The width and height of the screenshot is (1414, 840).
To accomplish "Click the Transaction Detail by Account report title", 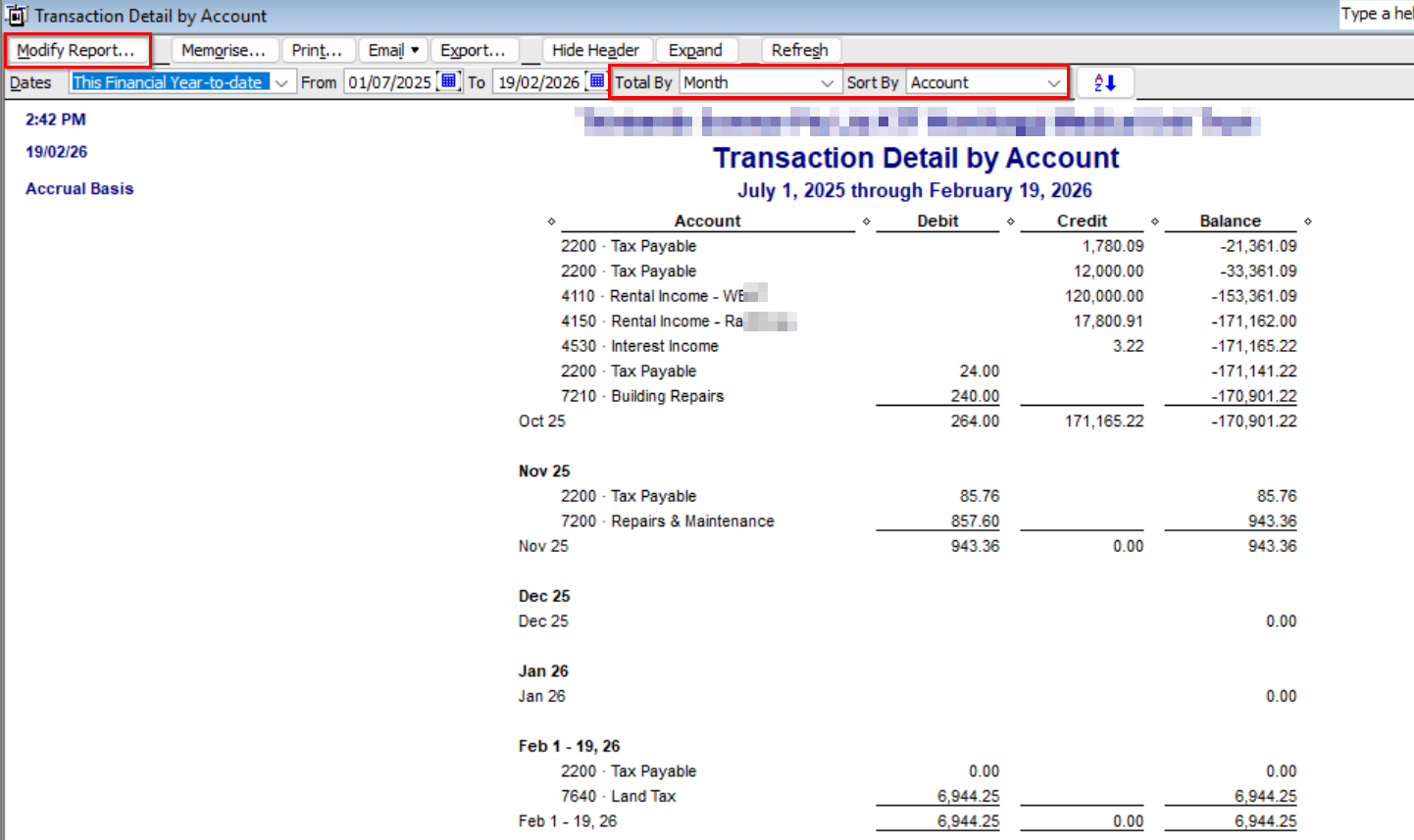I will pyautogui.click(x=916, y=158).
